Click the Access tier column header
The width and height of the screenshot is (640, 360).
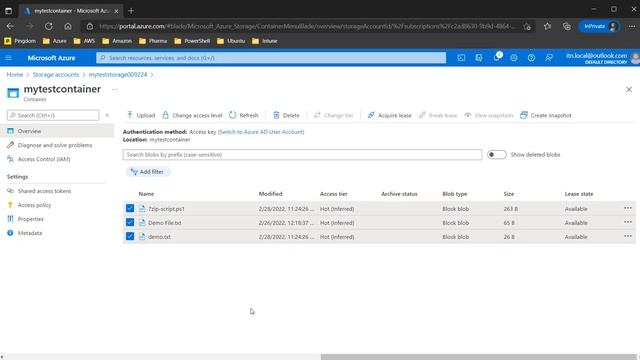[333, 194]
